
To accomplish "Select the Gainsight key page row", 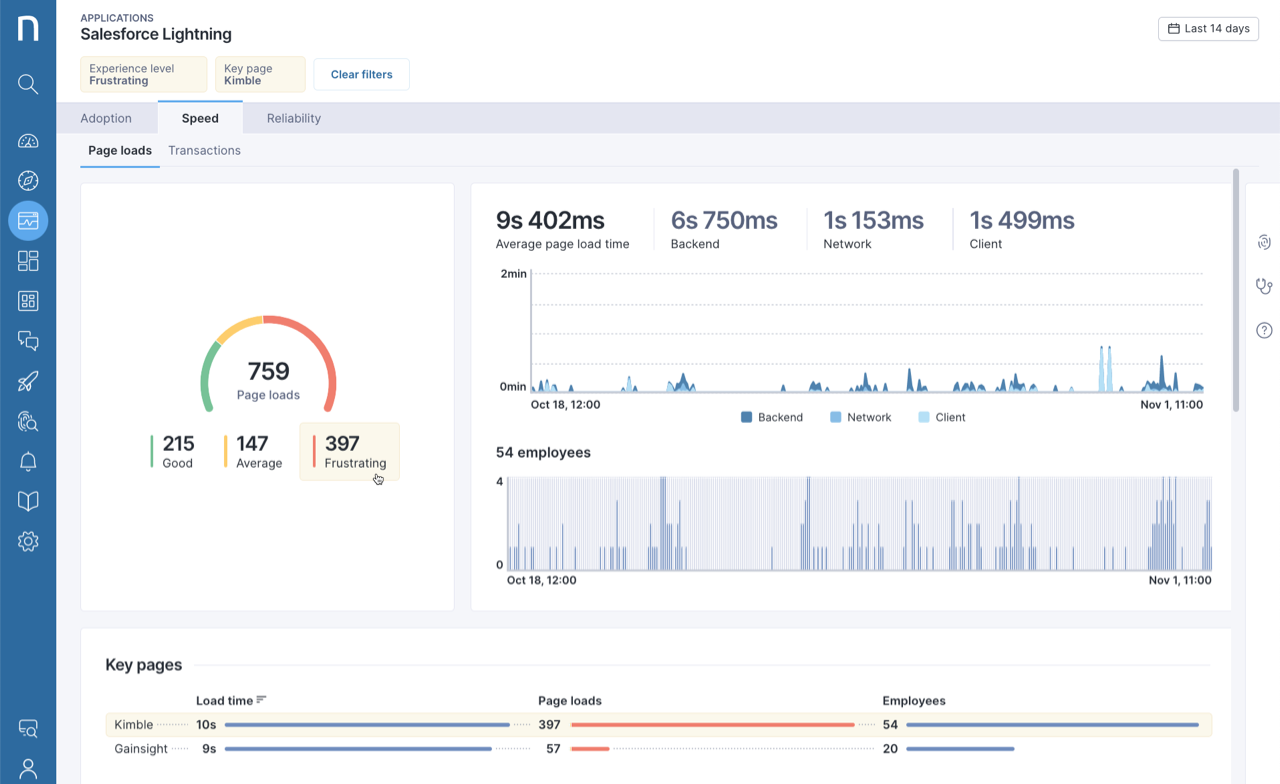I will click(x=659, y=748).
